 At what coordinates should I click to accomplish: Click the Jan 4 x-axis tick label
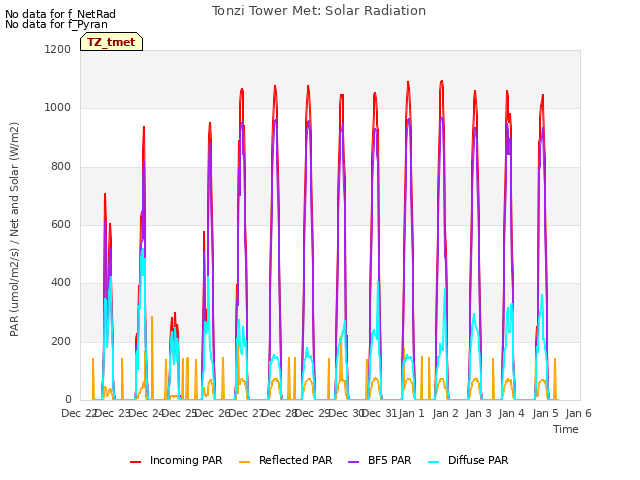coord(511,413)
